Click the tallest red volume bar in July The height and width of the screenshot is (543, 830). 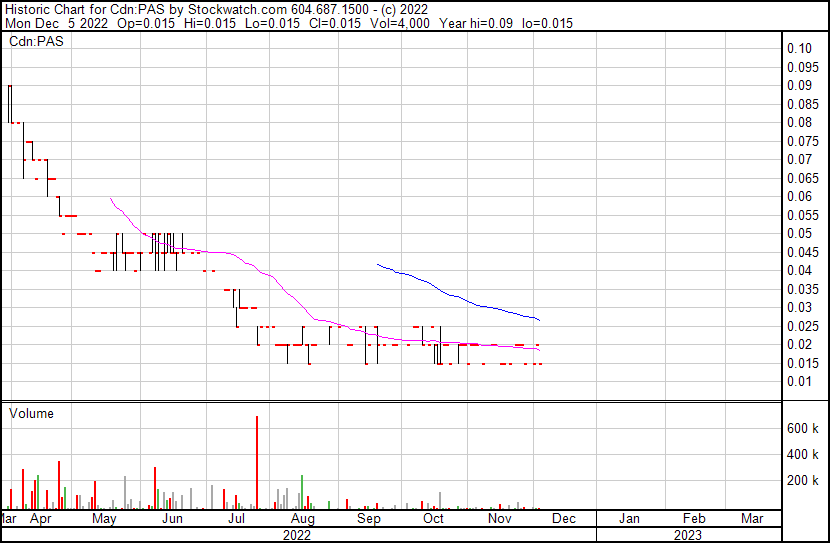point(257,462)
